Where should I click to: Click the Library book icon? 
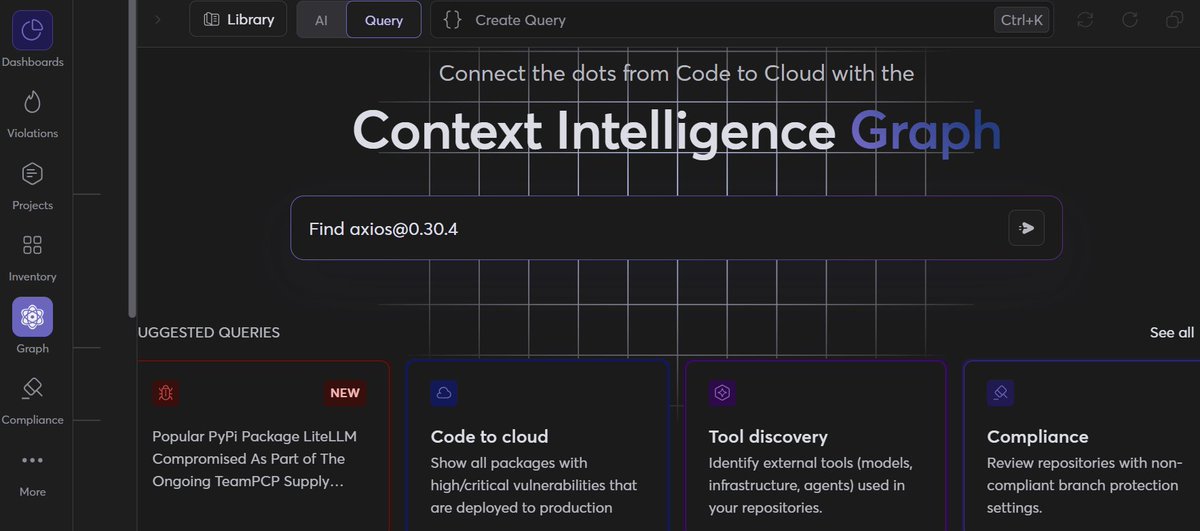(211, 19)
